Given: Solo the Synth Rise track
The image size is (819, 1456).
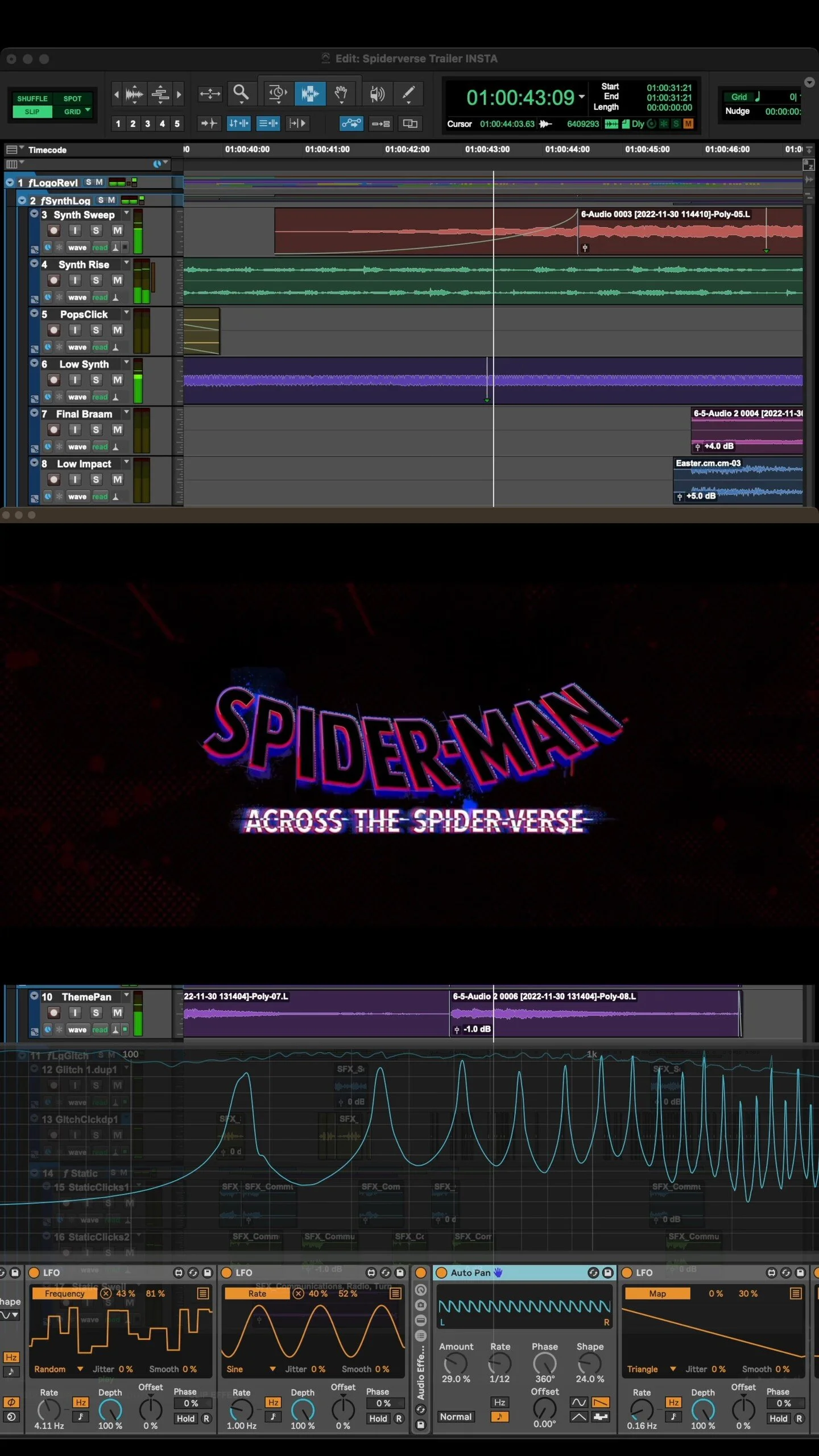Looking at the screenshot, I should tap(96, 280).
